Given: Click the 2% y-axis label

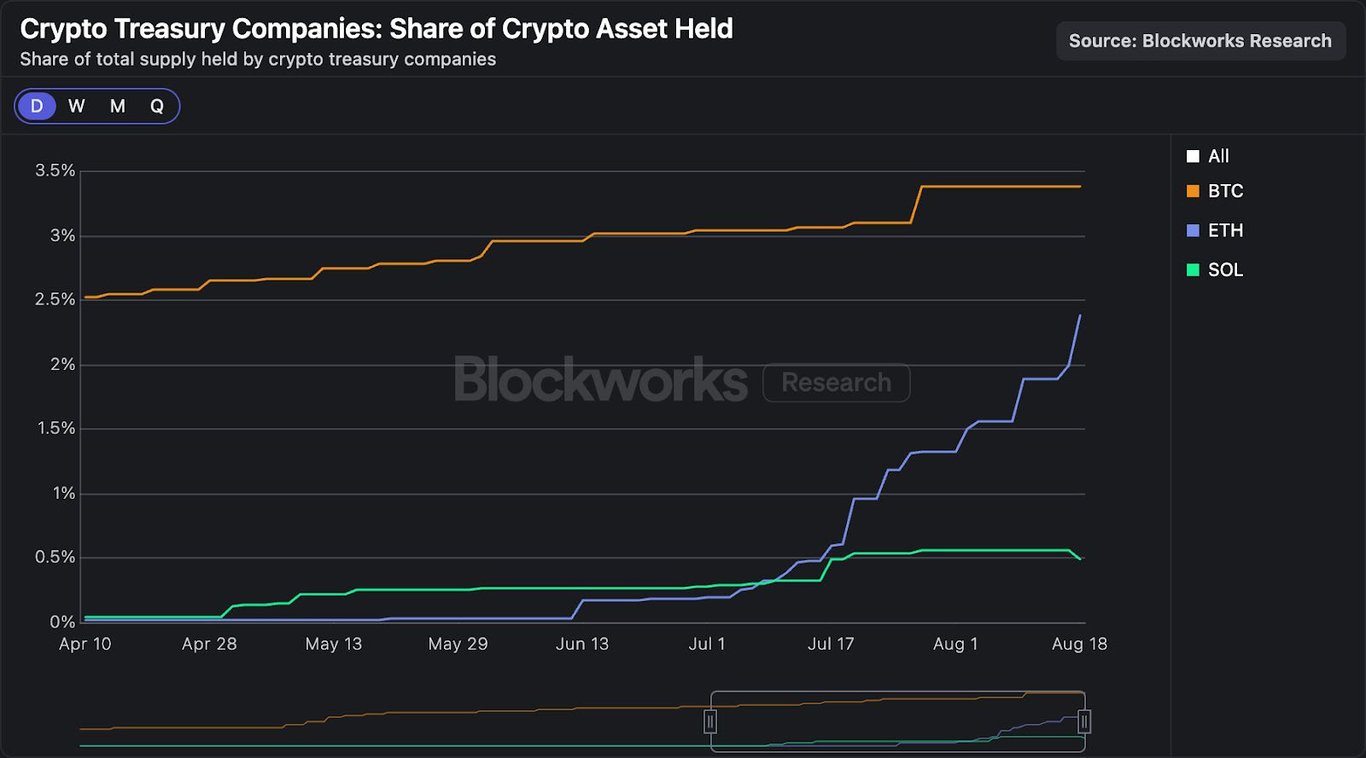Looking at the screenshot, I should (x=63, y=365).
